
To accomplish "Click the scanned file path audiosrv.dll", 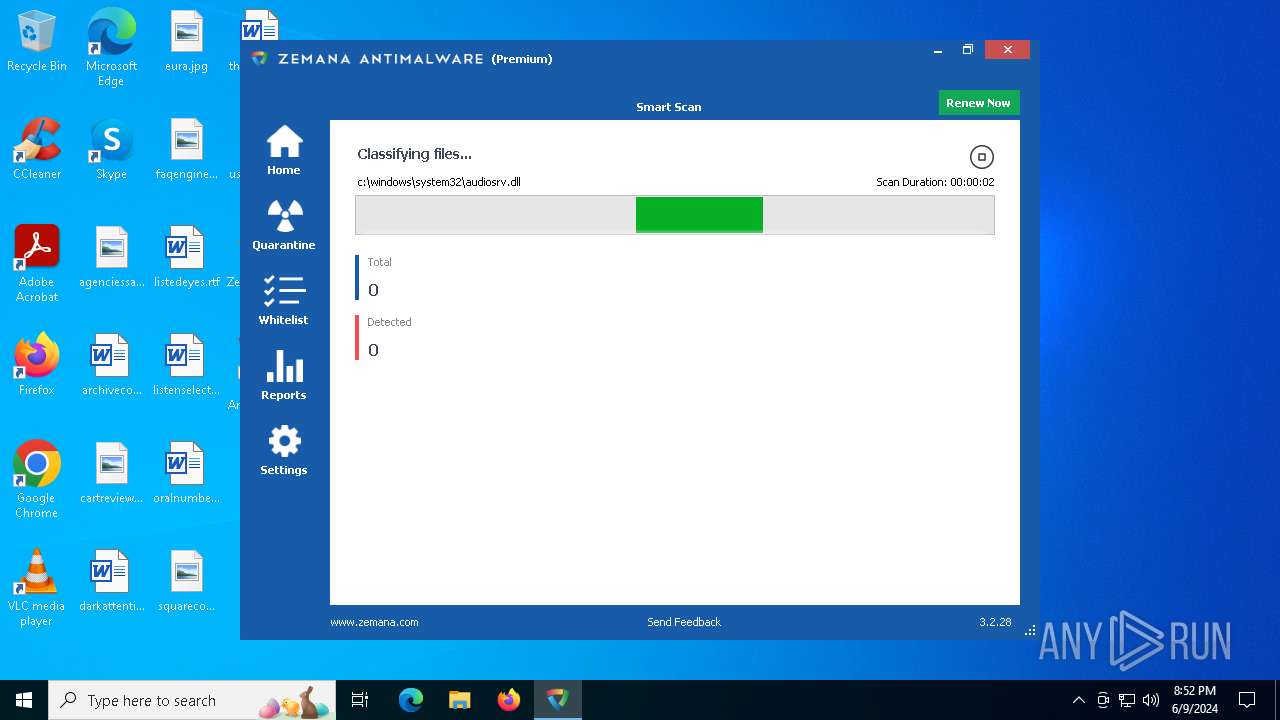I will [439, 182].
